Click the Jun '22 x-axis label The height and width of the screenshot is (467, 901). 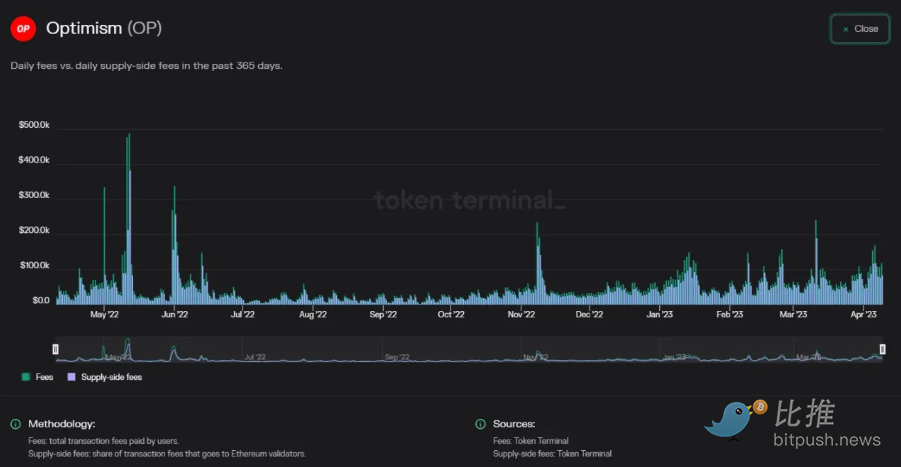click(x=175, y=314)
